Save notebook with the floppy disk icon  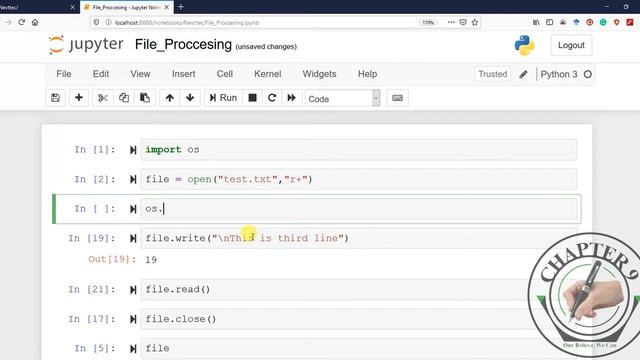(56, 98)
